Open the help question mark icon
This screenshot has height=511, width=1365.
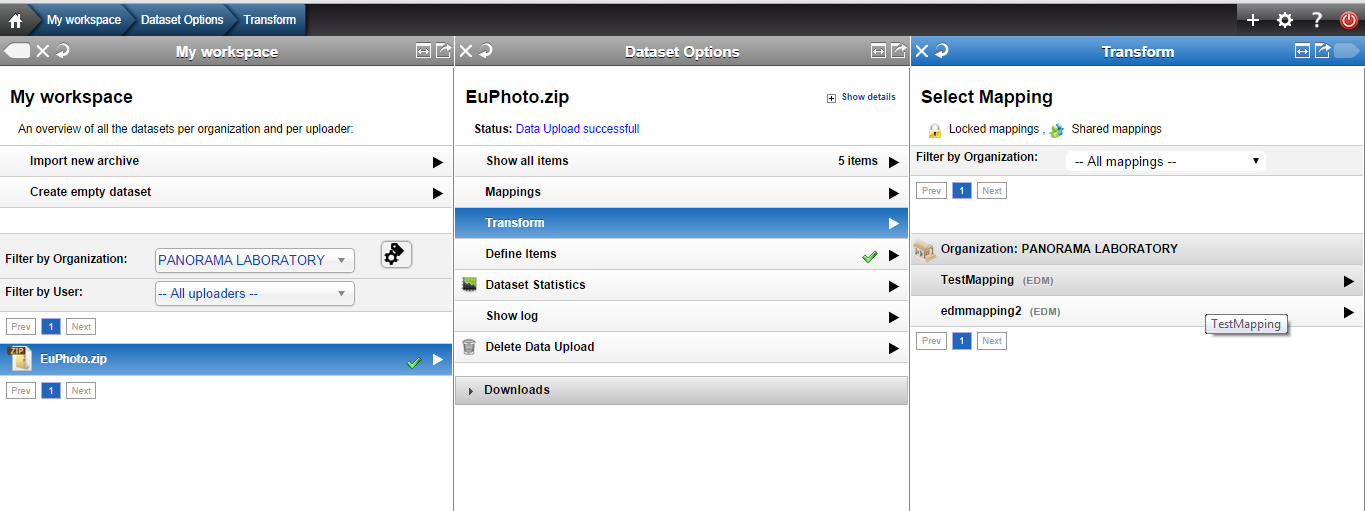point(1317,20)
